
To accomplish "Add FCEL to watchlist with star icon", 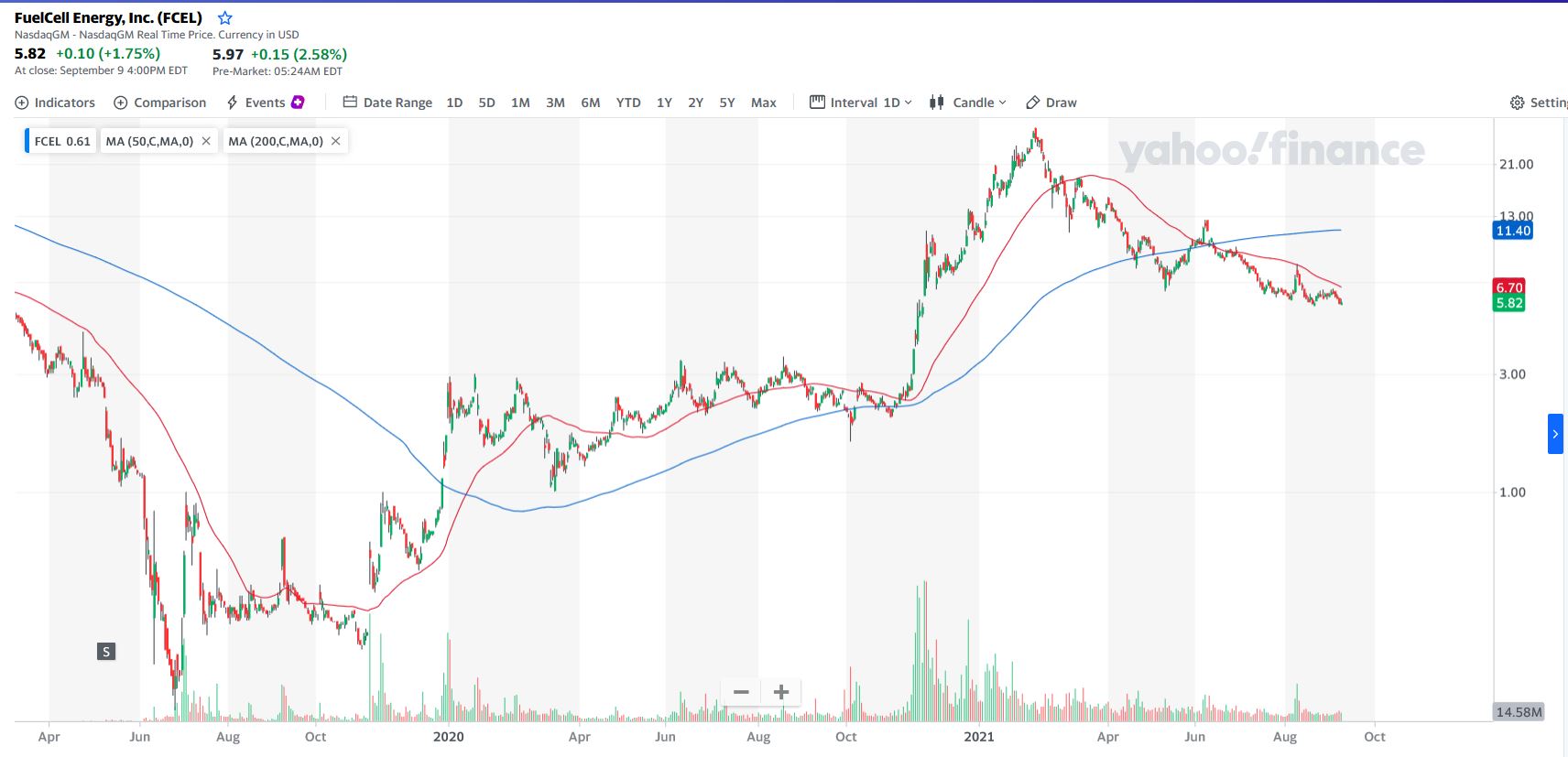I will [225, 18].
